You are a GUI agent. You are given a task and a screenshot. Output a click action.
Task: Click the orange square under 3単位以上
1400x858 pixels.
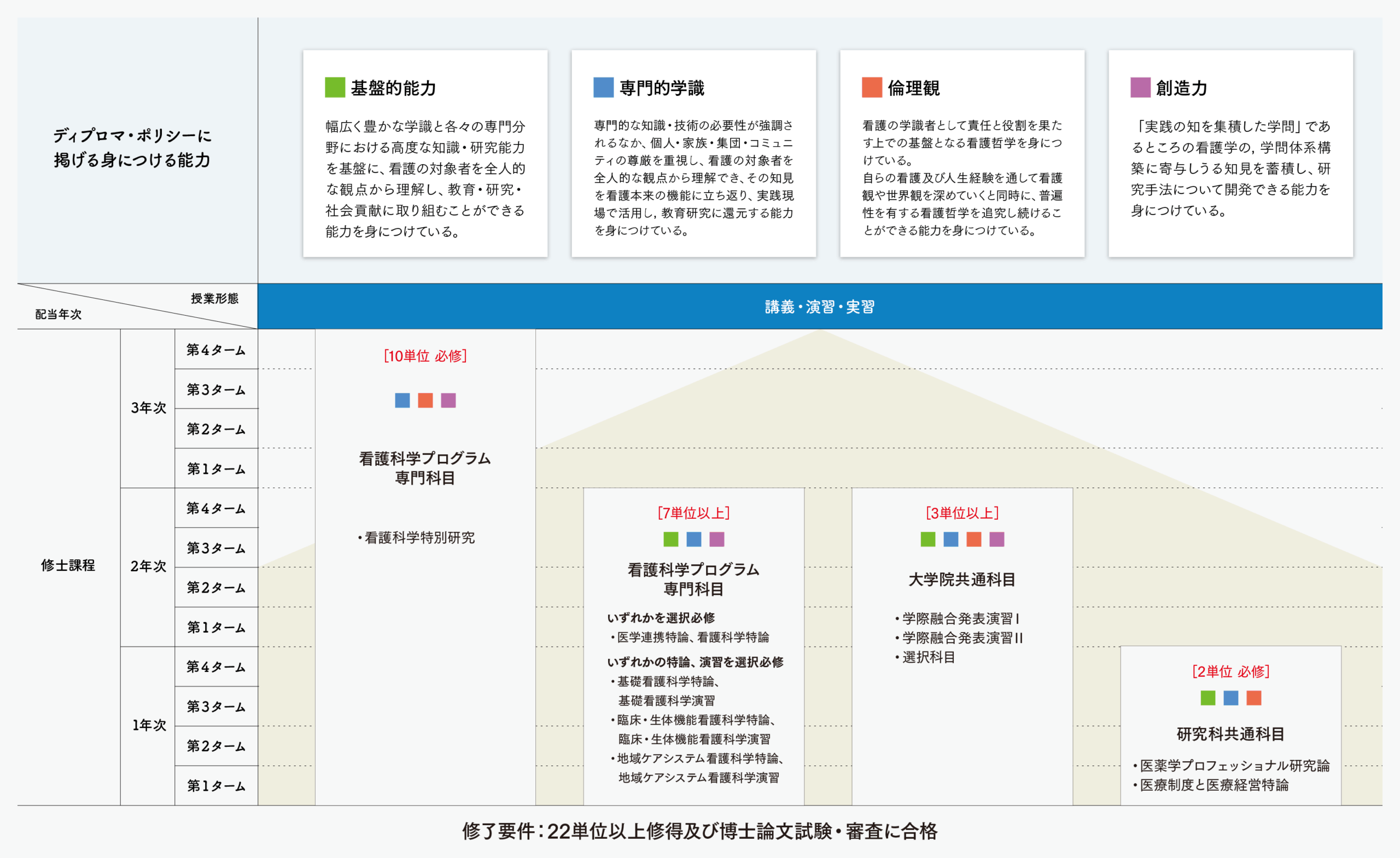pos(974,539)
